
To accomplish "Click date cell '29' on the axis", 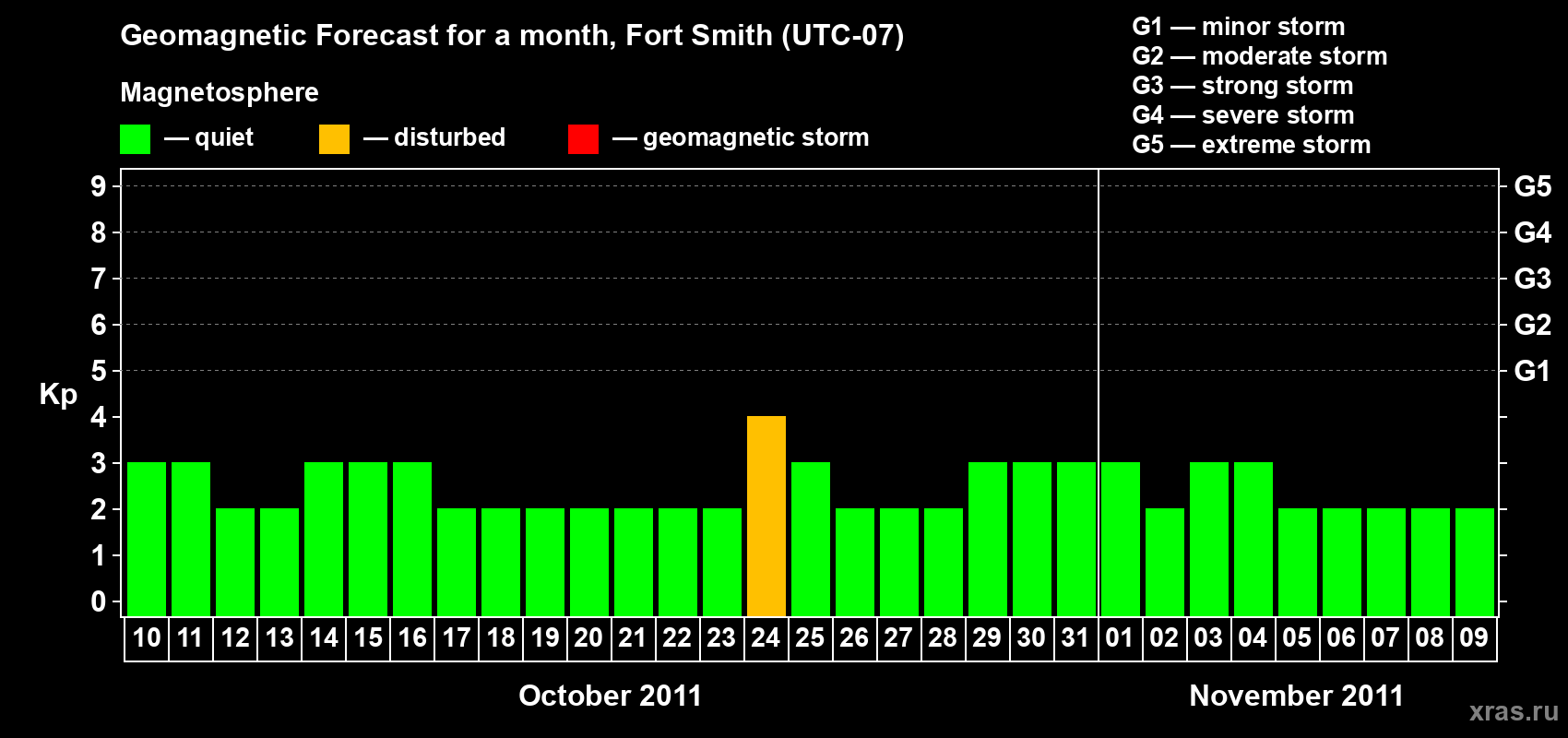I will coord(988,638).
